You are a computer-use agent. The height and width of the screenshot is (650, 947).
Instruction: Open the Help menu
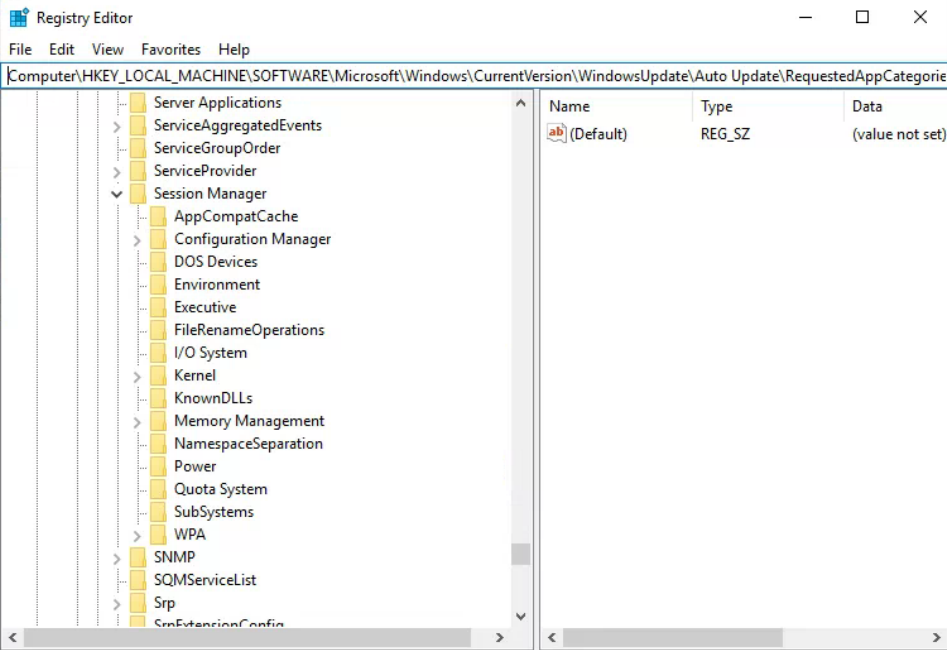(234, 50)
